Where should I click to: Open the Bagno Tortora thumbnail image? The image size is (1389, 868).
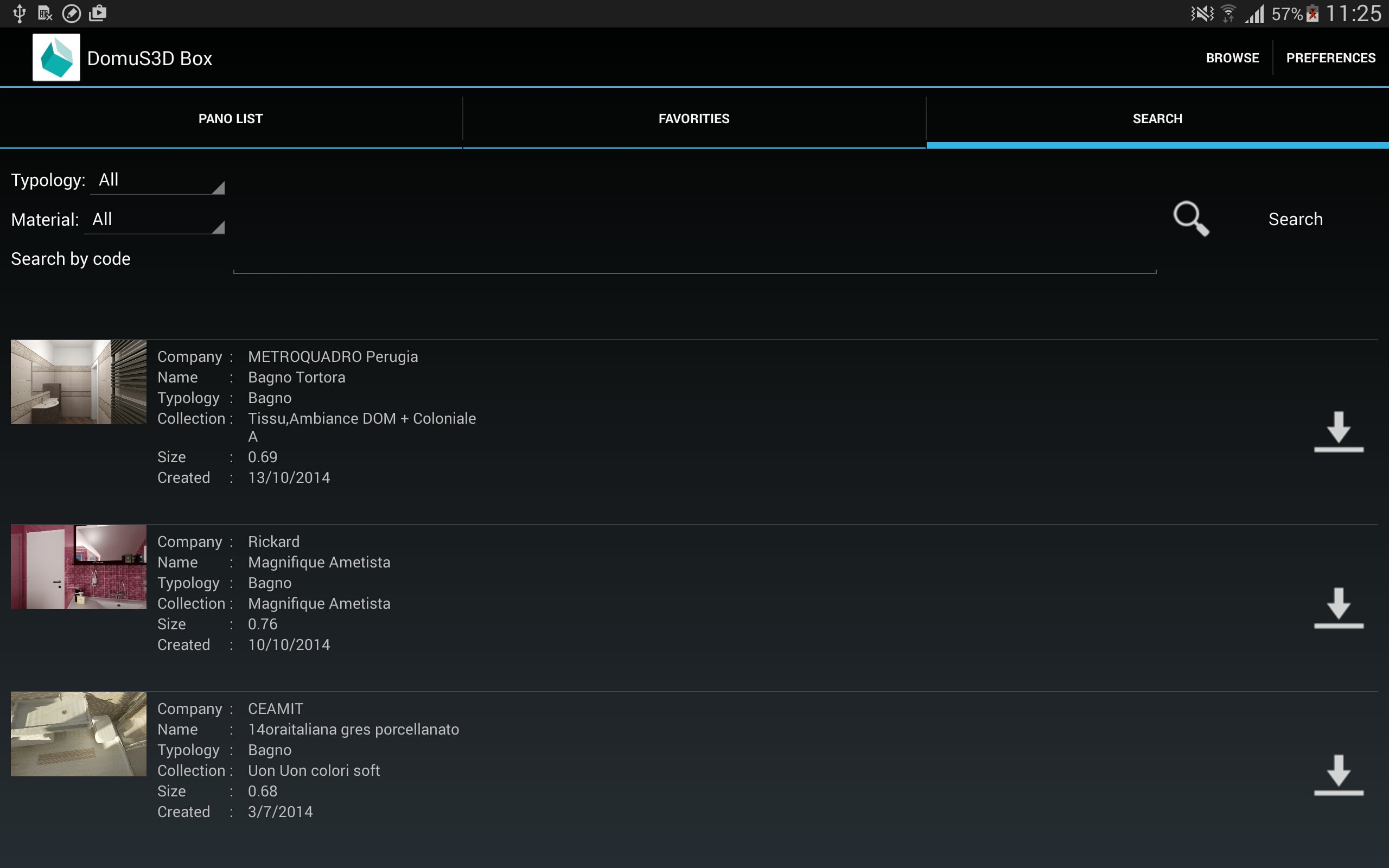click(x=79, y=382)
